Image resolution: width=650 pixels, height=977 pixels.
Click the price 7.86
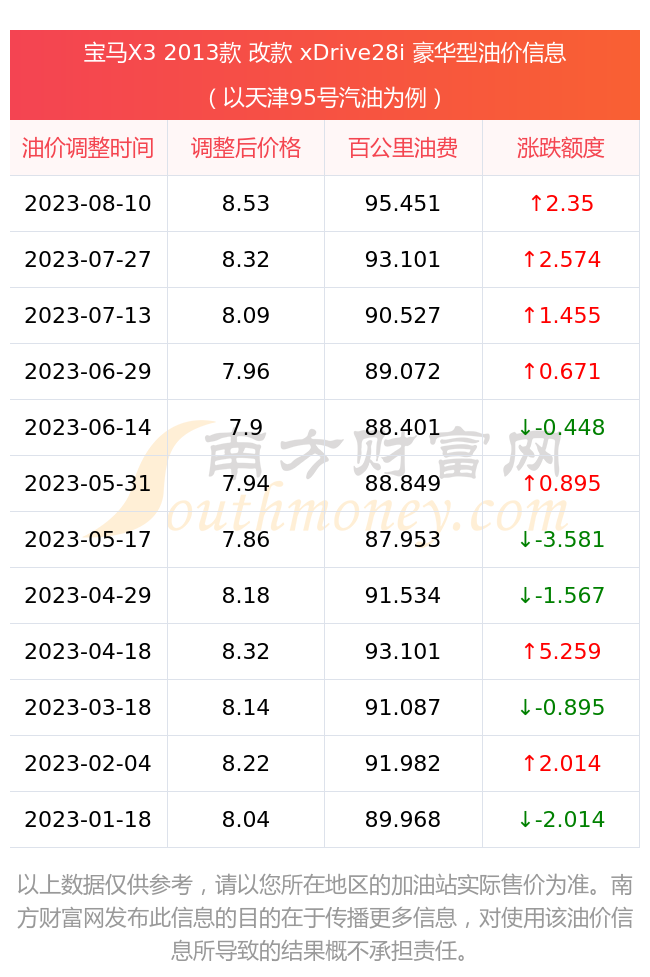pyautogui.click(x=246, y=540)
